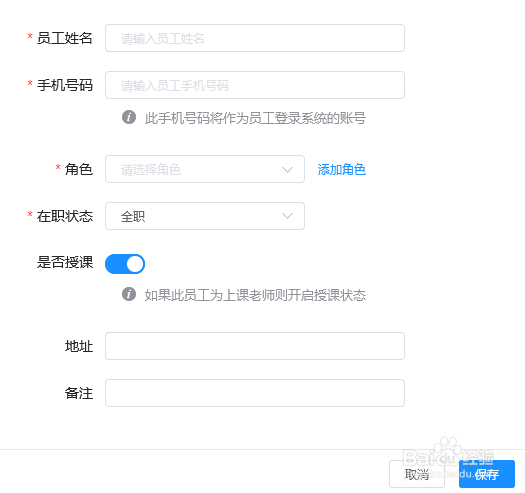Click the 保存 button

(487, 474)
